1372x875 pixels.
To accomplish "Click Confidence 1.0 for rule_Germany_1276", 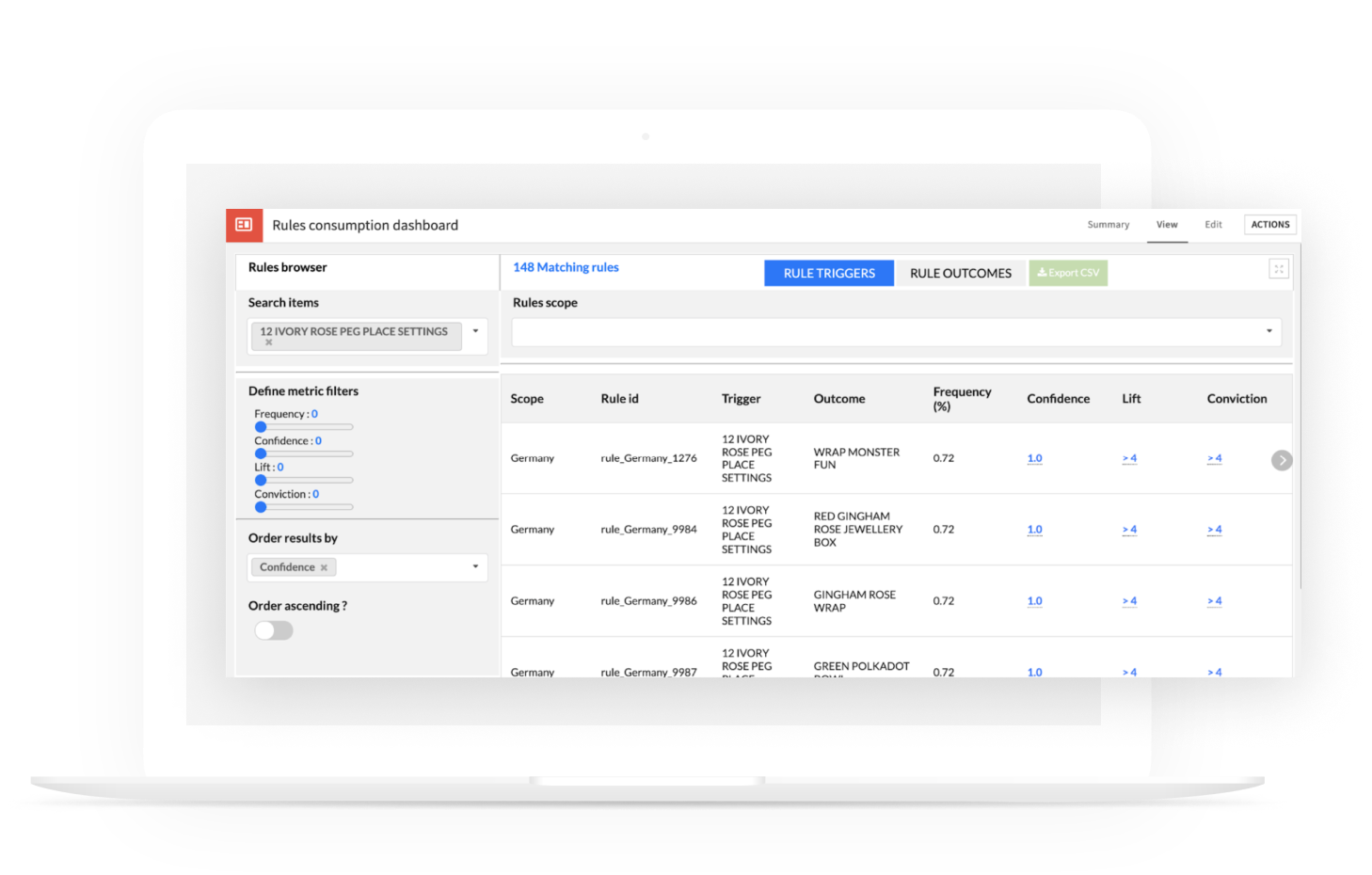I will click(1034, 458).
